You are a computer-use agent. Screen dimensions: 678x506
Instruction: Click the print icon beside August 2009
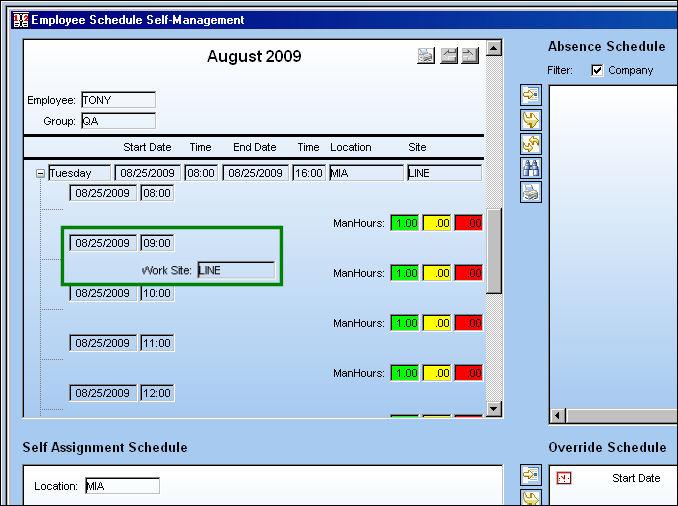coord(426,56)
